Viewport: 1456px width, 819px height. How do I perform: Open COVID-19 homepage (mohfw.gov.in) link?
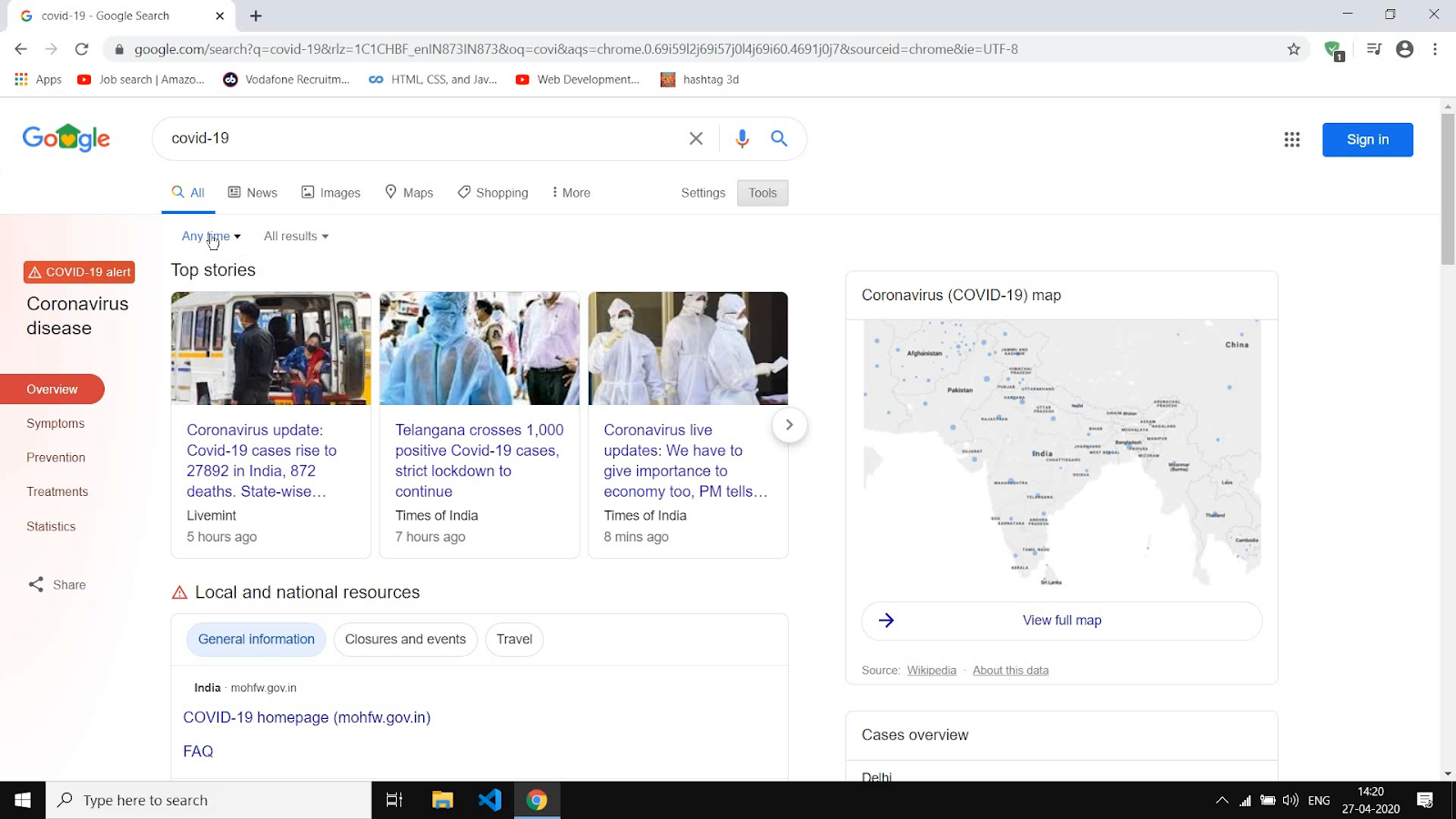[x=307, y=717]
